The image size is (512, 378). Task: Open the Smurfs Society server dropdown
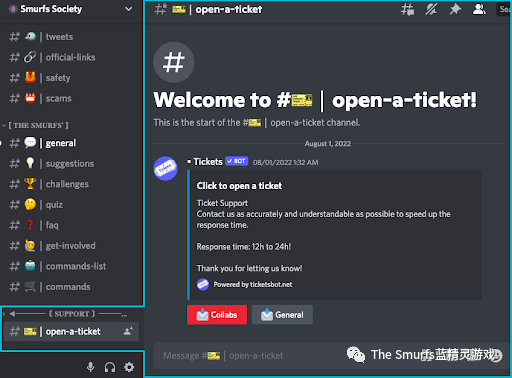(128, 9)
